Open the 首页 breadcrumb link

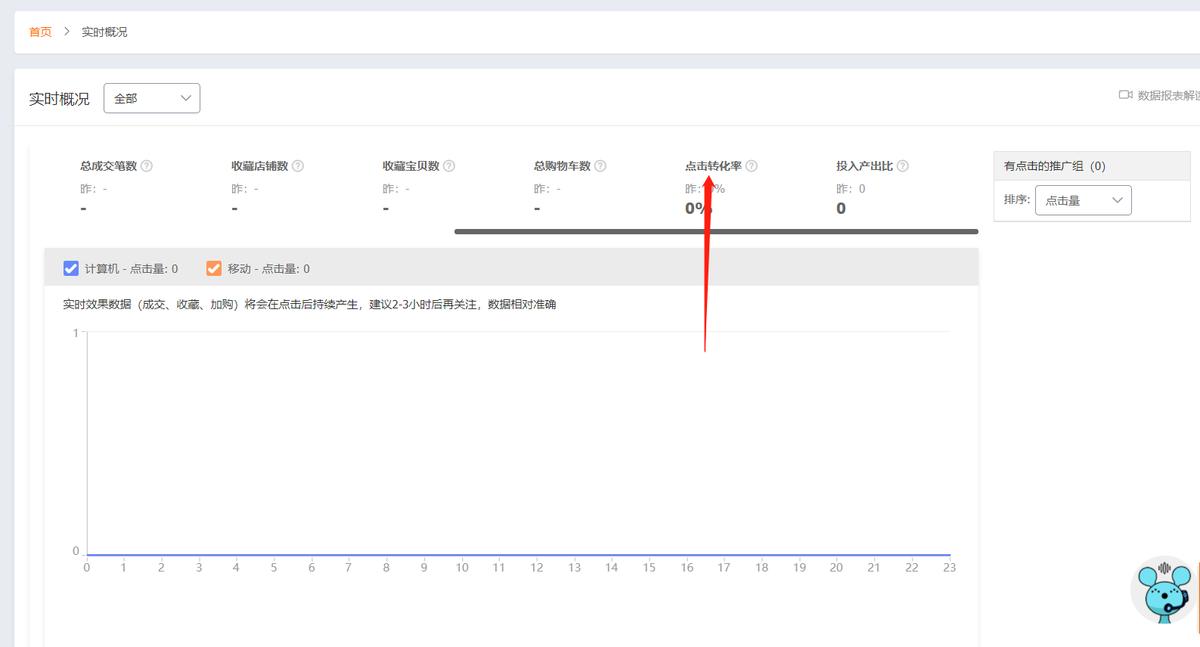pyautogui.click(x=39, y=31)
